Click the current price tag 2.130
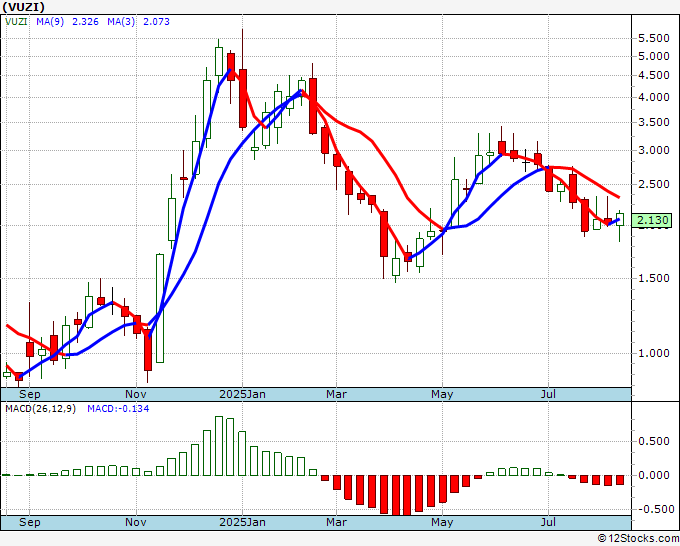680x546 pixels. tap(652, 220)
